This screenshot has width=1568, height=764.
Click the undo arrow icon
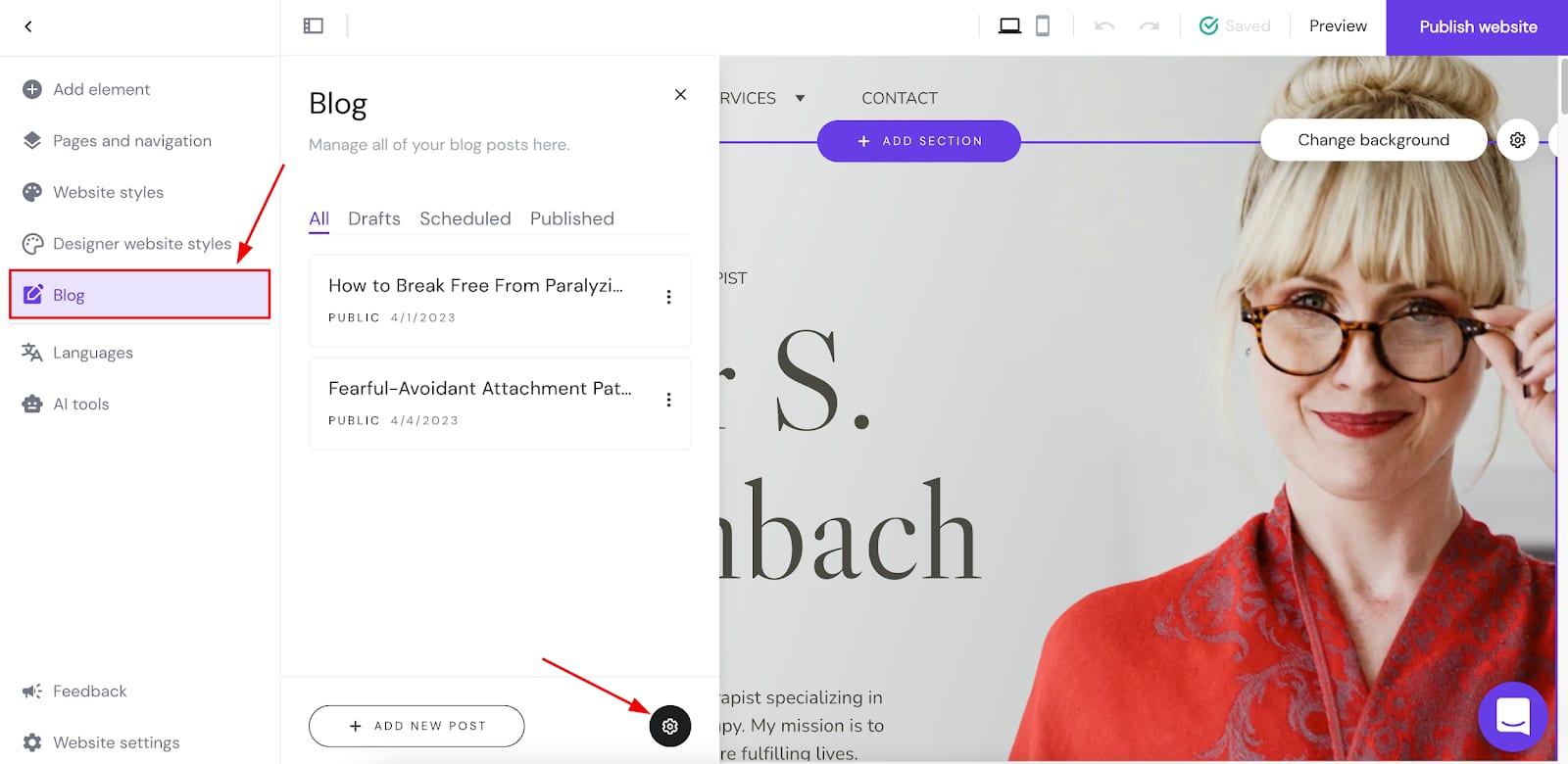pos(1104,26)
